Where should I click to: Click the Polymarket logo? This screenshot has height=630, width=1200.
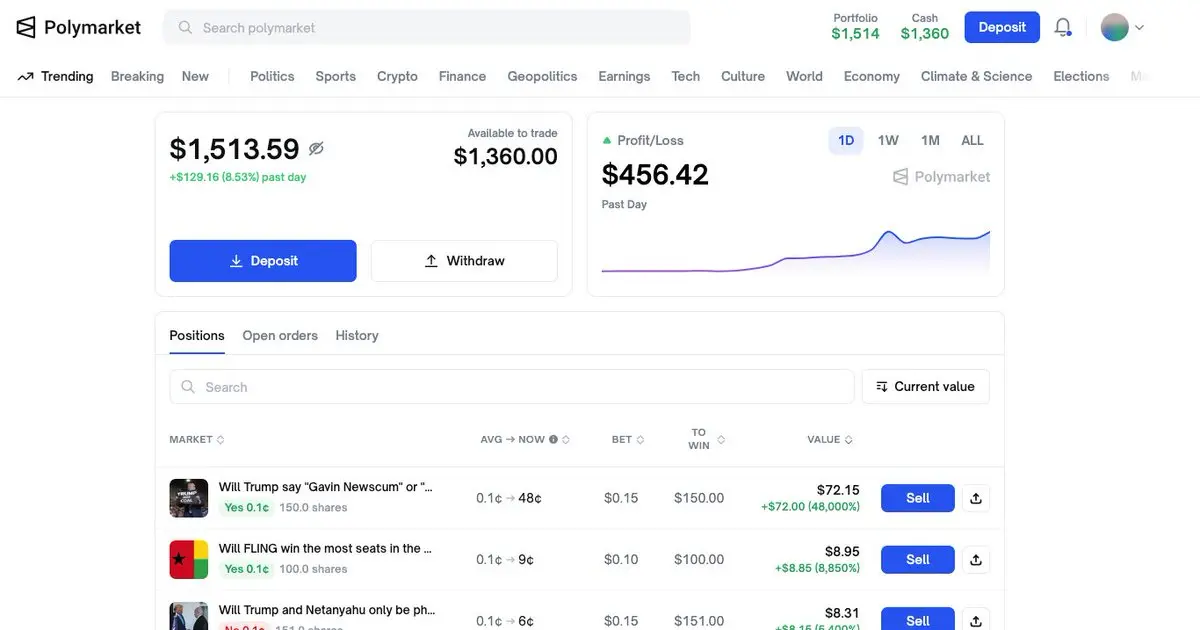click(79, 27)
